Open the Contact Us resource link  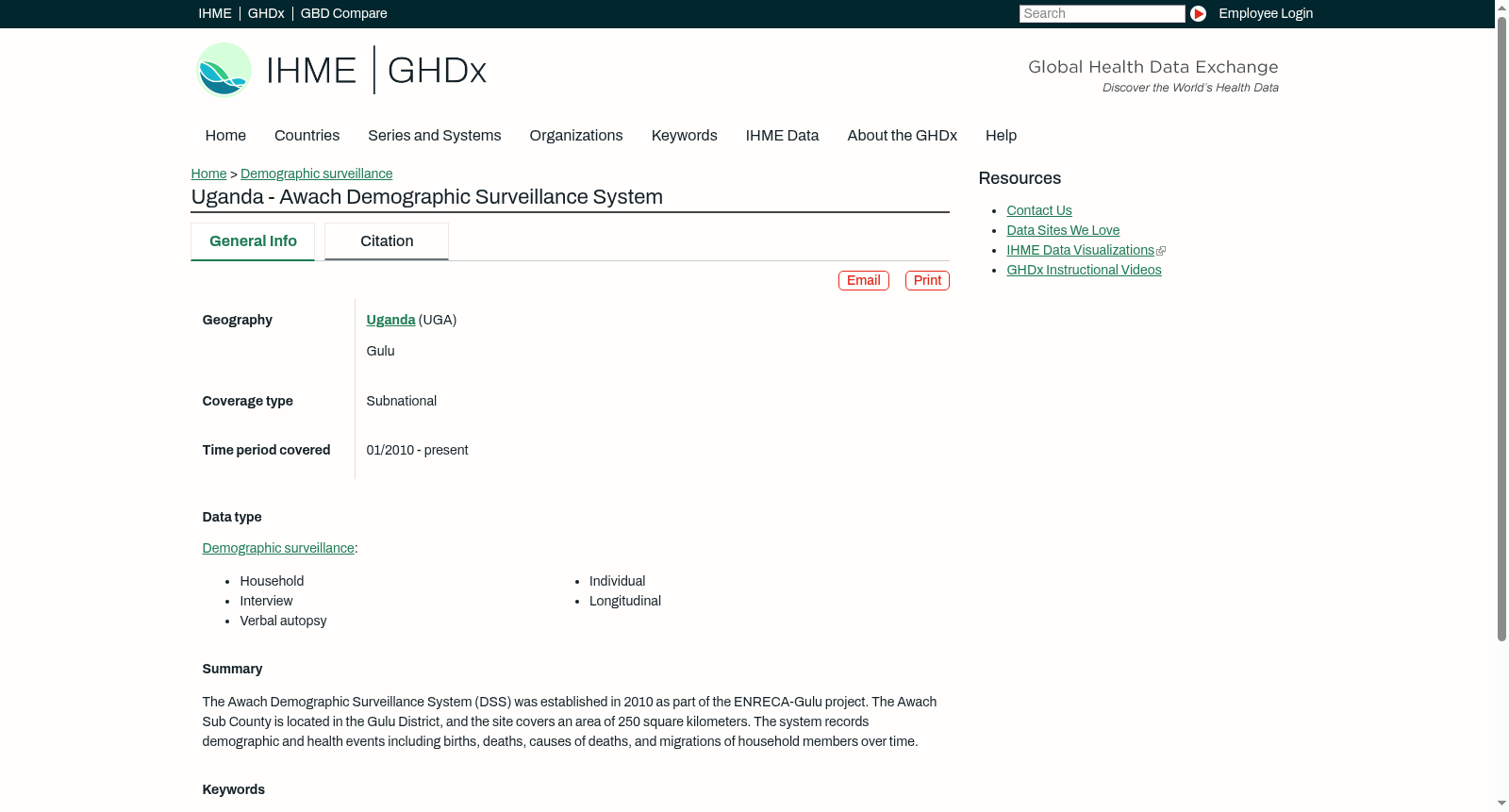(1038, 210)
